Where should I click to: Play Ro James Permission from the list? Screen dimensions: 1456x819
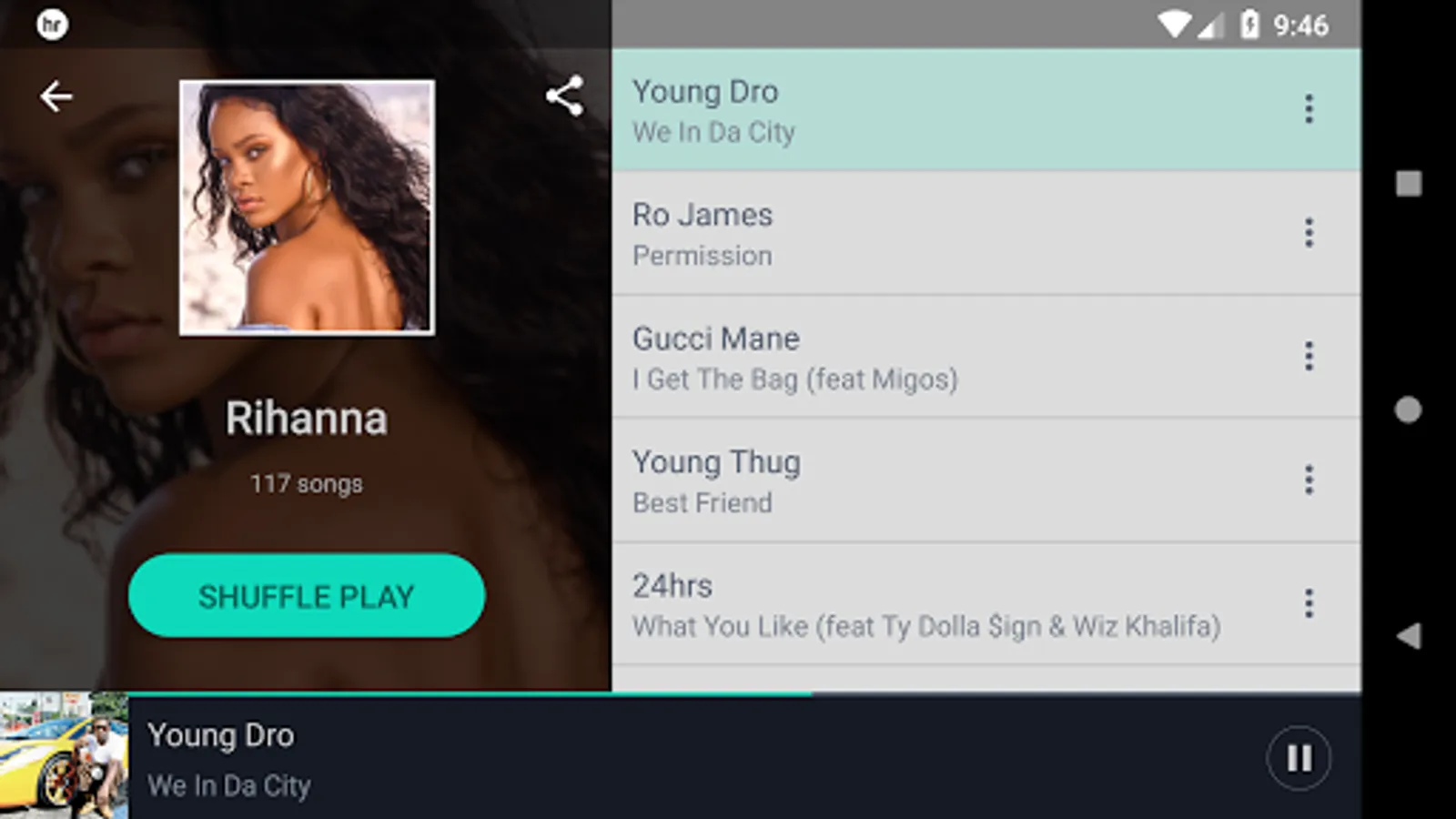[x=986, y=234]
